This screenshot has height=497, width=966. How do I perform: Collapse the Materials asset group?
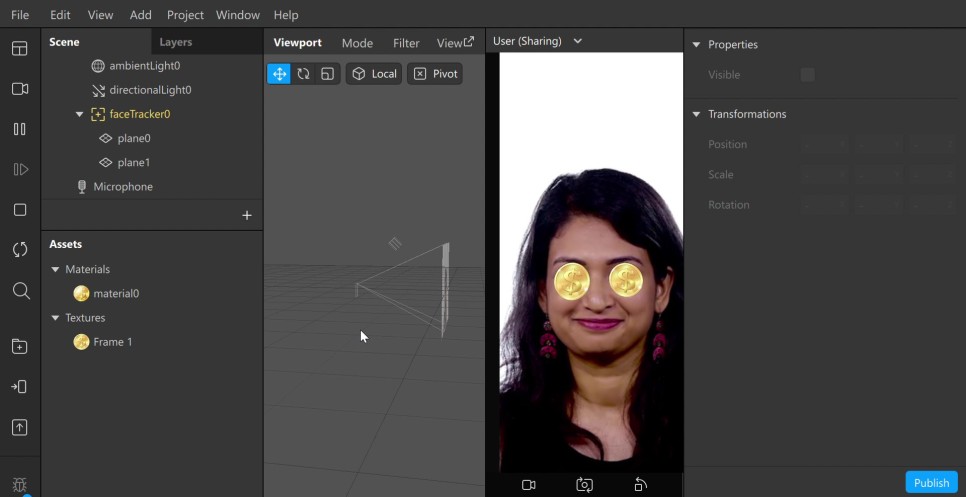pyautogui.click(x=55, y=270)
